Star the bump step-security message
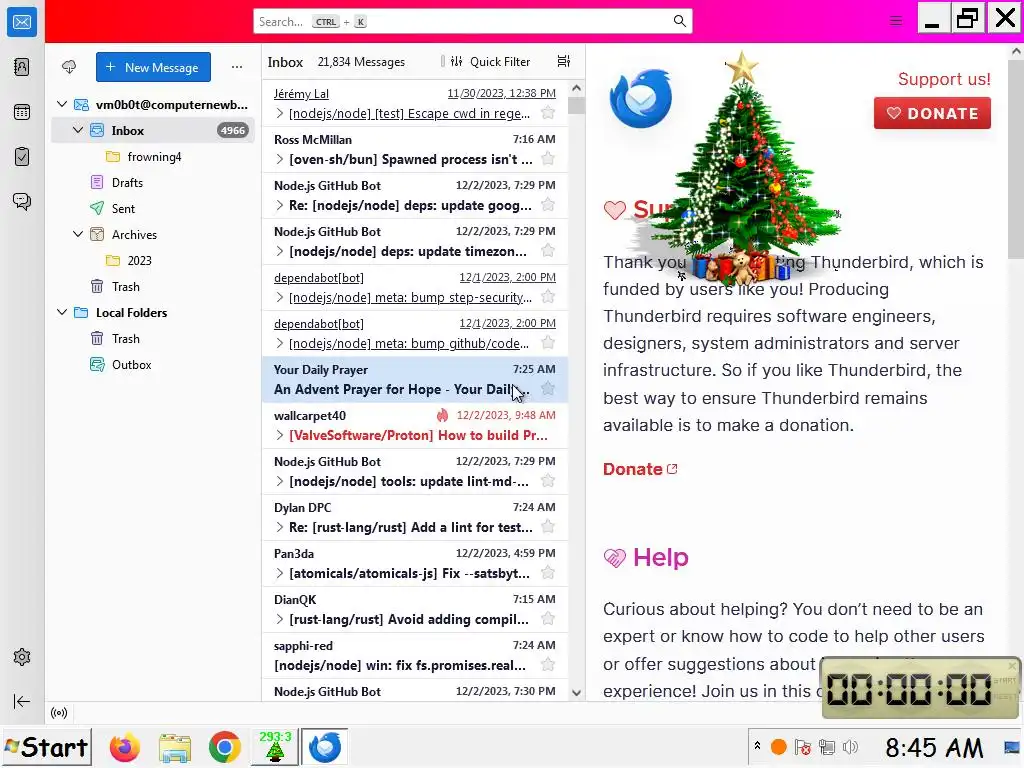The height and width of the screenshot is (768, 1024). pyautogui.click(x=548, y=297)
